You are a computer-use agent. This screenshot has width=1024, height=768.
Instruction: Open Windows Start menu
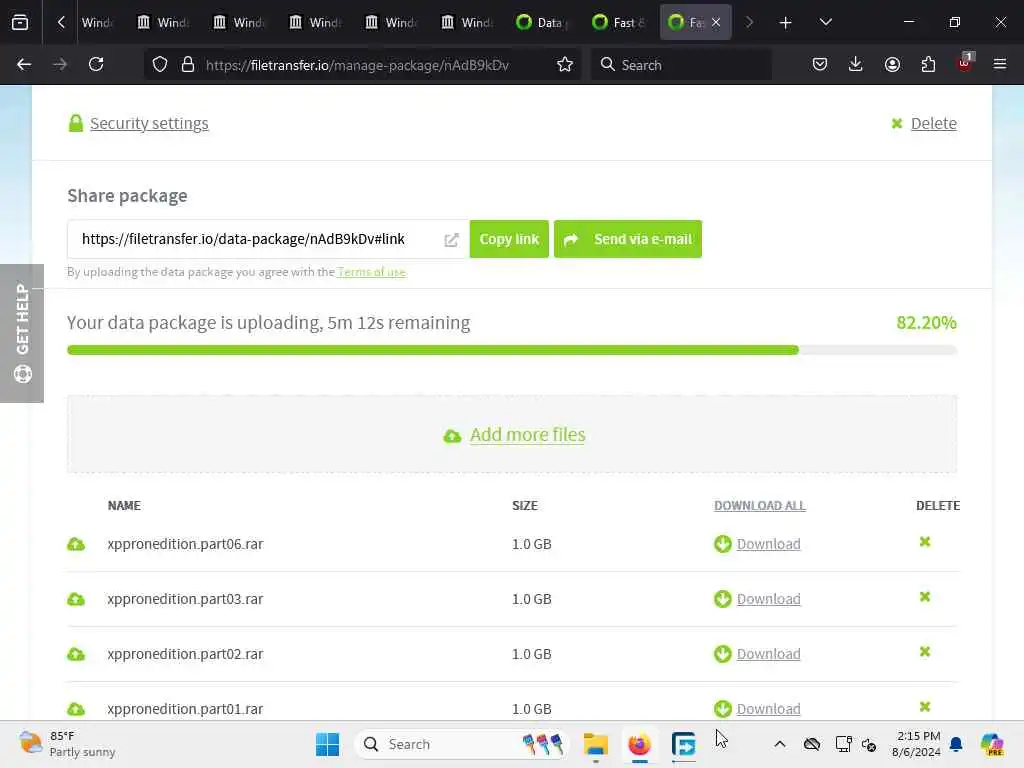[x=327, y=744]
